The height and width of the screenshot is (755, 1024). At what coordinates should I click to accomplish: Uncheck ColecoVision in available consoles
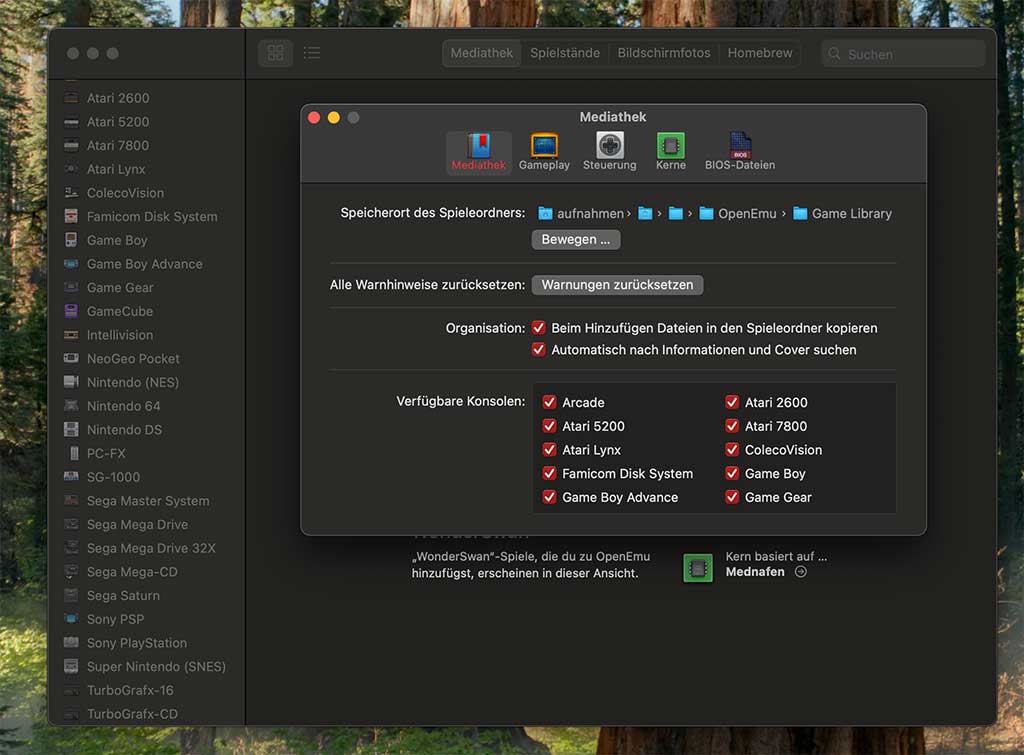[732, 449]
